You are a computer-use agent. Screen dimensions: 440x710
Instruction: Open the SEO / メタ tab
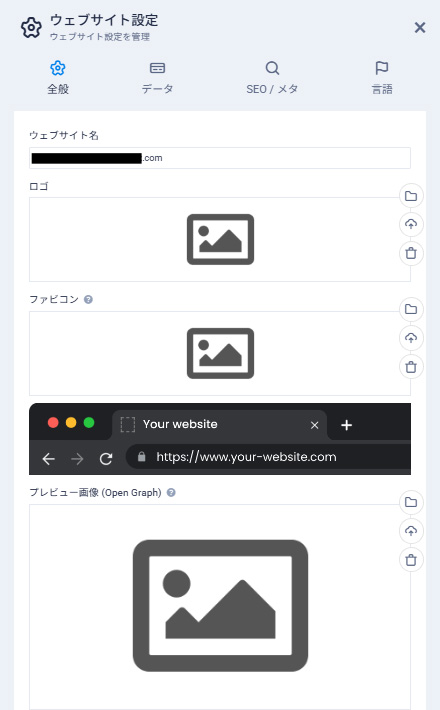(x=272, y=78)
